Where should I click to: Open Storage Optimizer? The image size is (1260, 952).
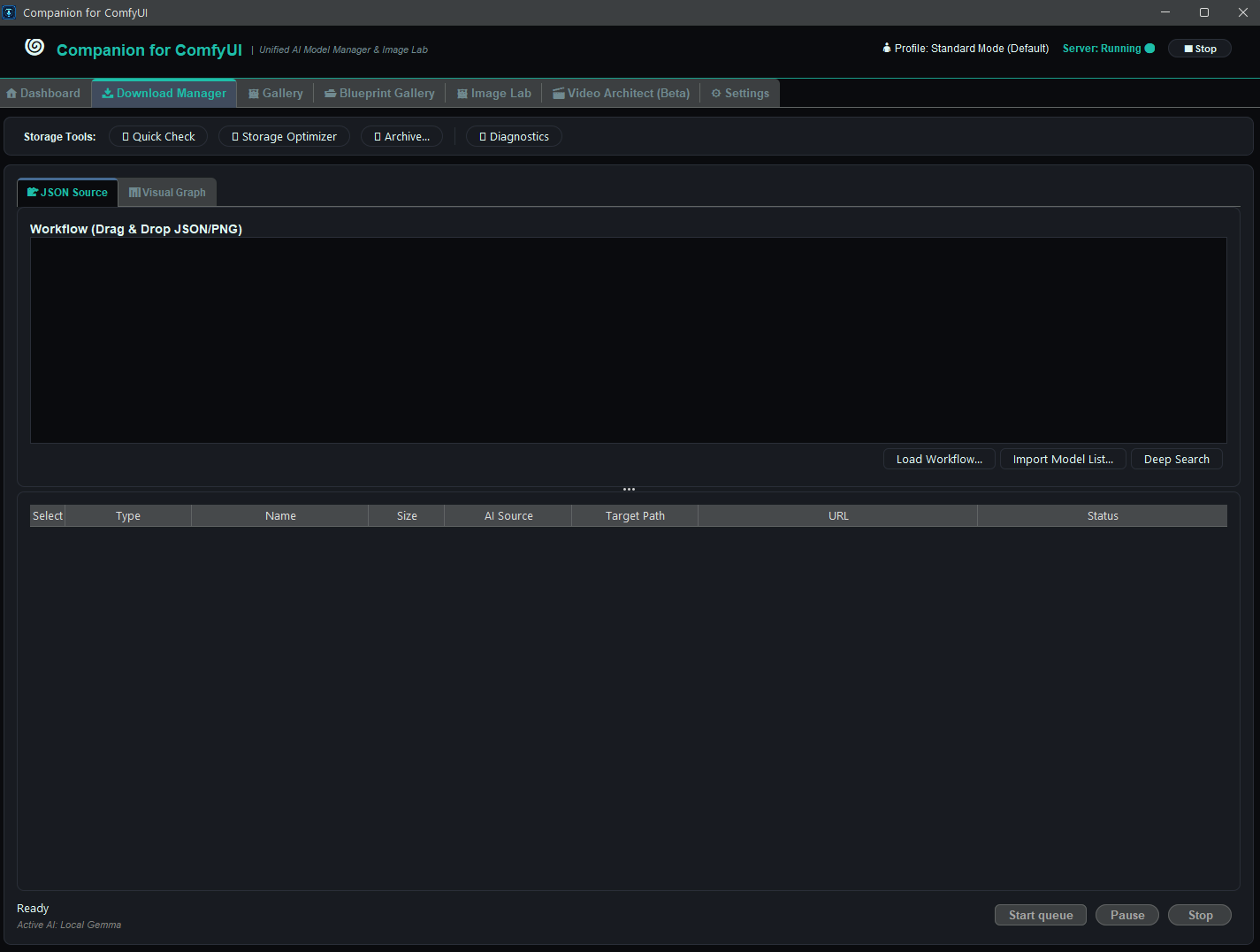[284, 136]
